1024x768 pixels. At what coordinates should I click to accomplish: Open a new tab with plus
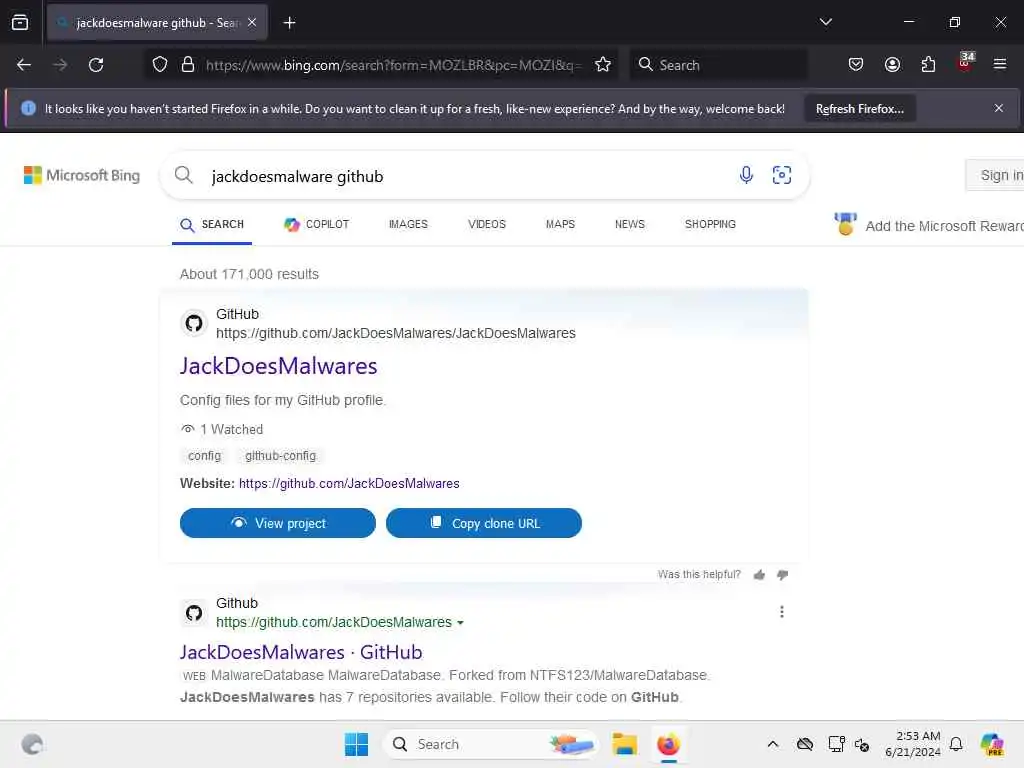click(289, 23)
